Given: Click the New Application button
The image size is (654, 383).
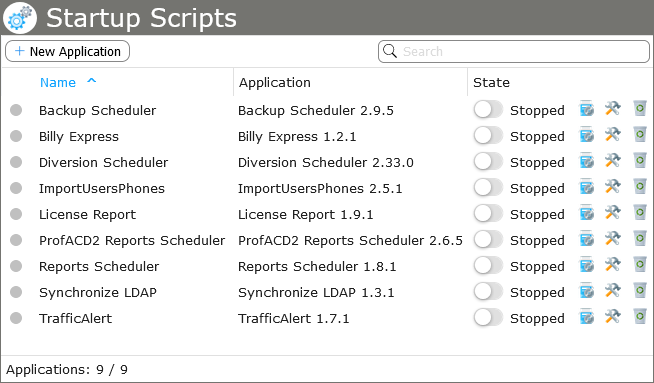Looking at the screenshot, I should pyautogui.click(x=68, y=51).
